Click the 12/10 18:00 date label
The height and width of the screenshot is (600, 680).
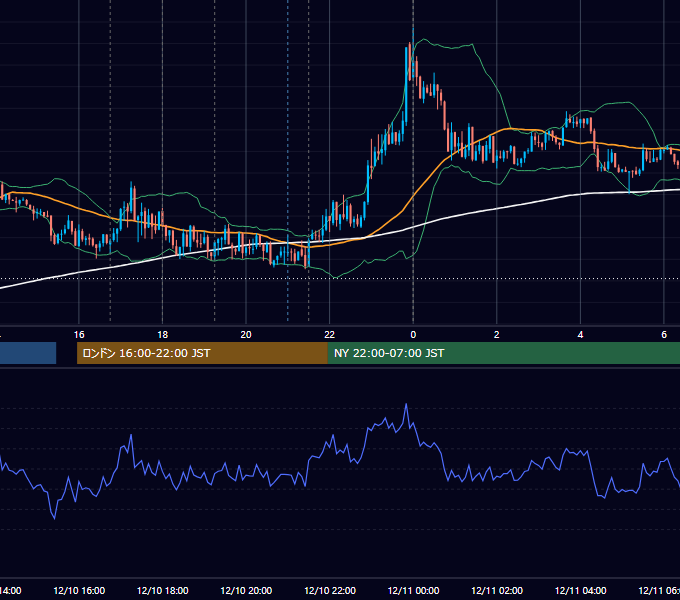click(x=163, y=590)
